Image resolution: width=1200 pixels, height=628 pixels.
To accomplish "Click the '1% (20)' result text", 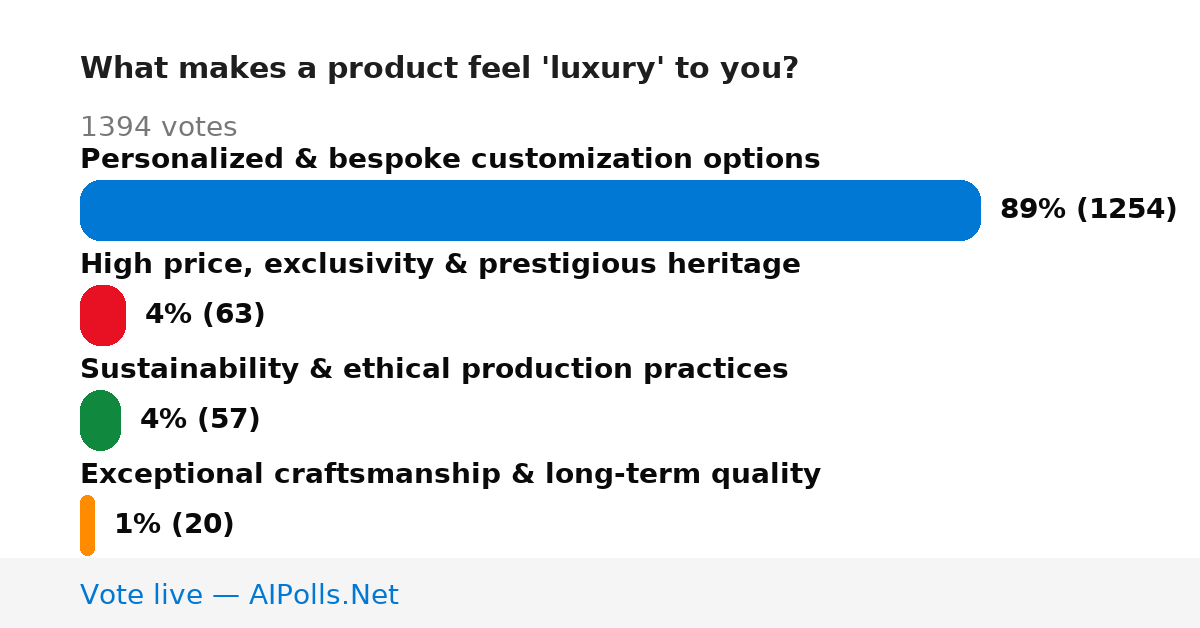I will pyautogui.click(x=174, y=525).
